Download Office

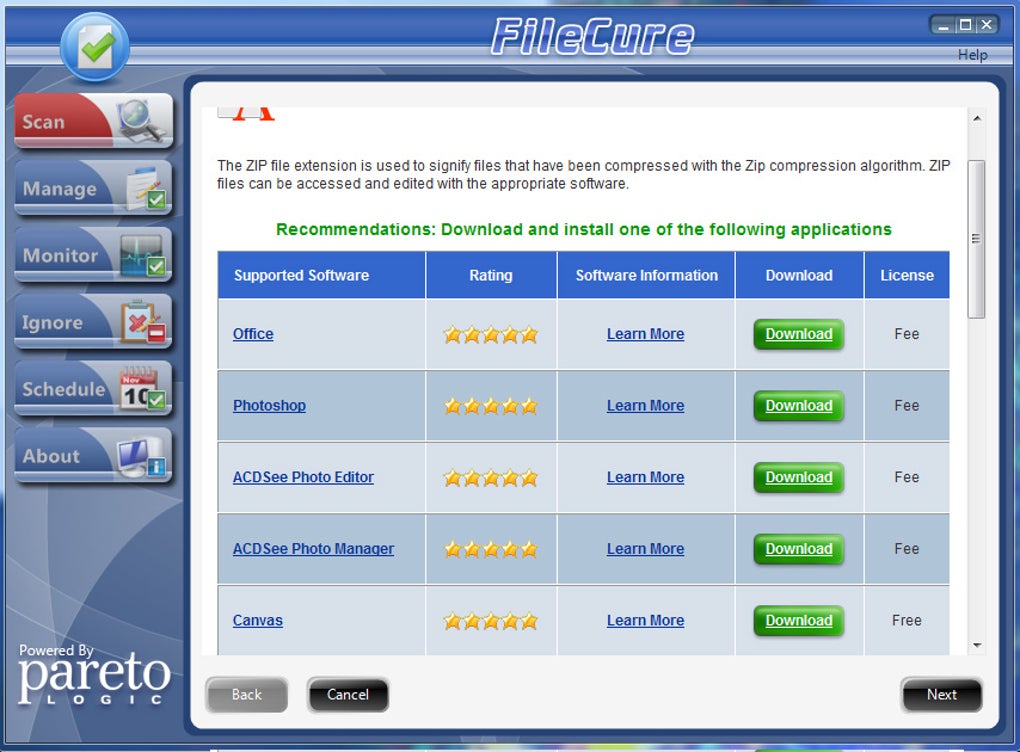coord(799,334)
